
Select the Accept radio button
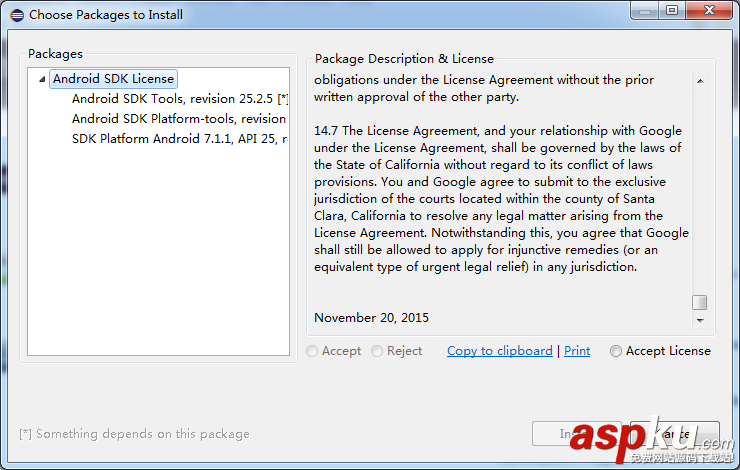click(313, 351)
